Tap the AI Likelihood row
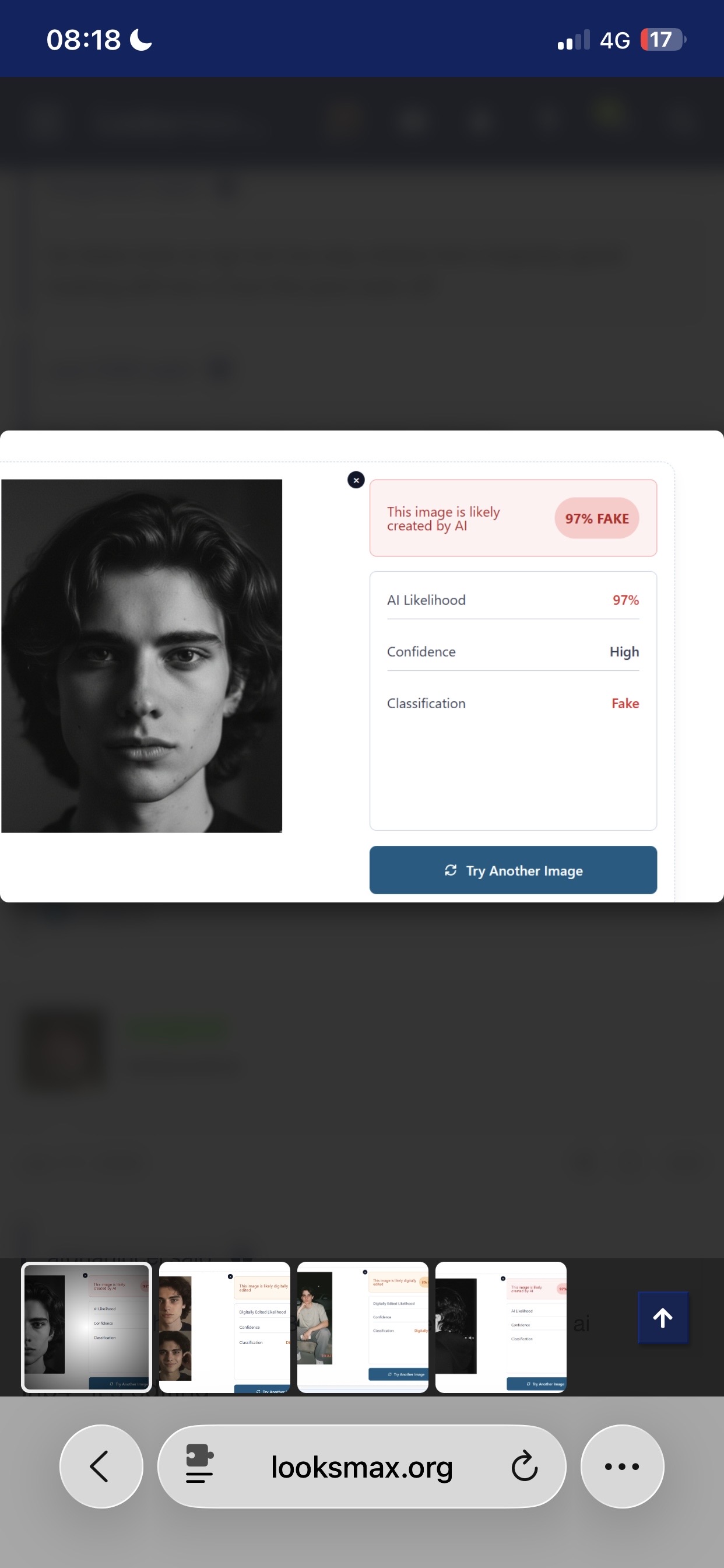 (x=513, y=600)
